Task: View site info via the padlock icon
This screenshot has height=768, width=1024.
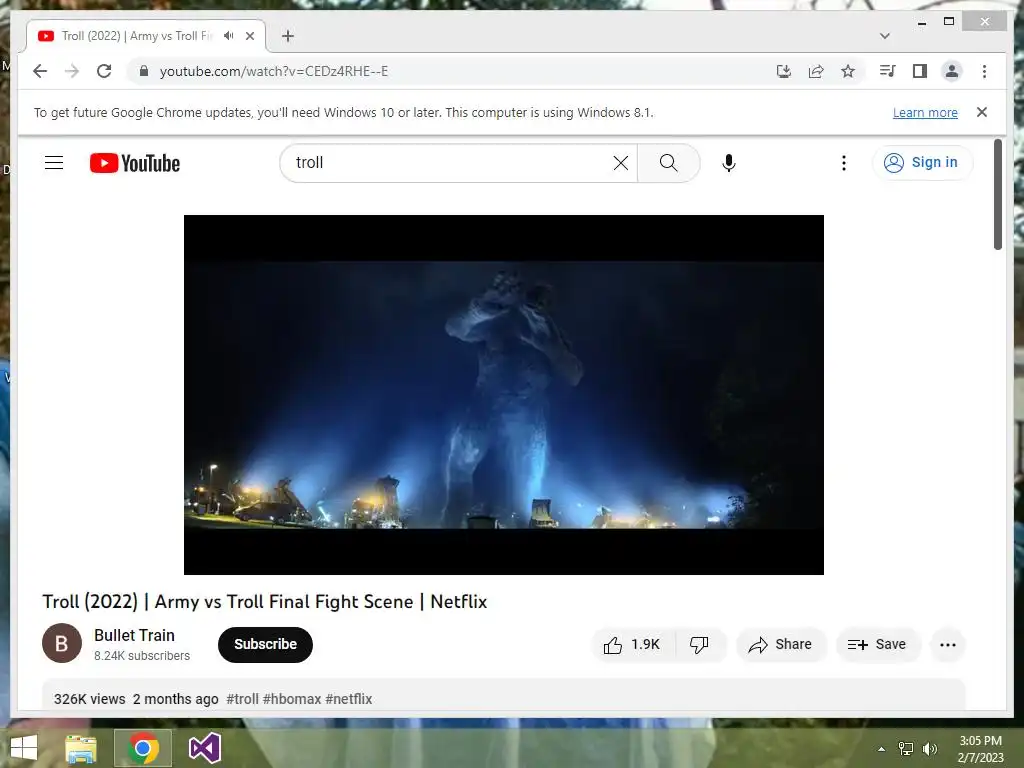Action: point(144,71)
